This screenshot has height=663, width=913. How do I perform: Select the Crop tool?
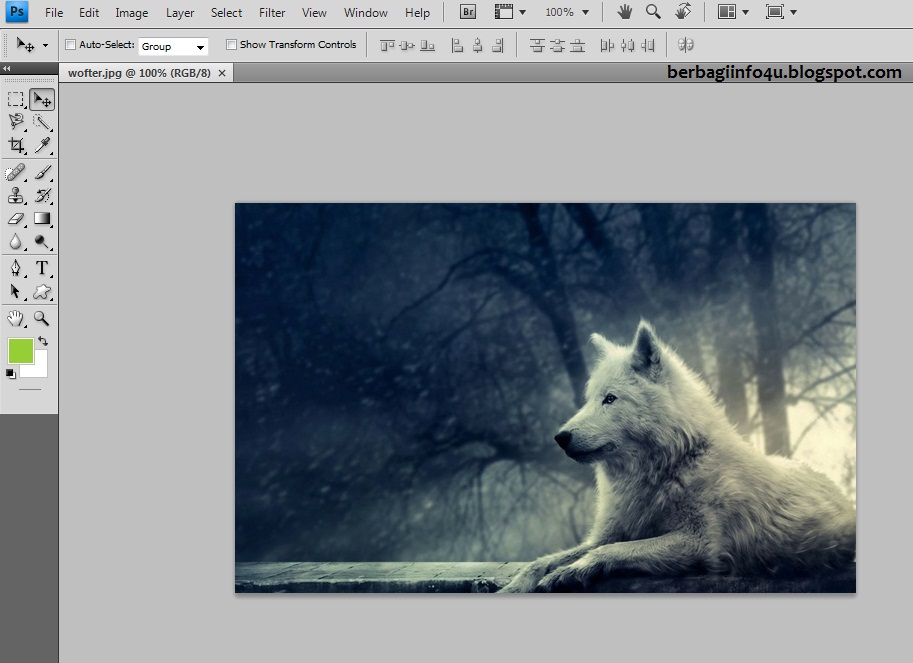pyautogui.click(x=16, y=146)
